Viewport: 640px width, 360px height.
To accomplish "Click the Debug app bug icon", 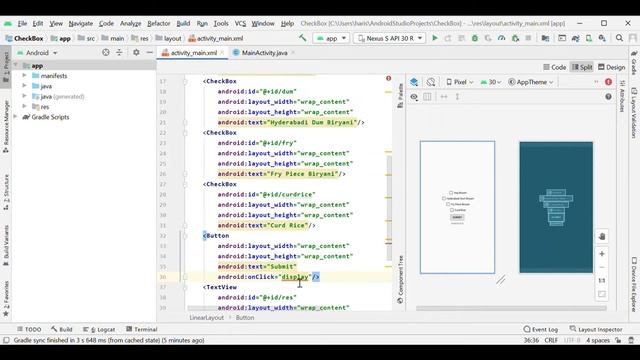I will [x=475, y=38].
